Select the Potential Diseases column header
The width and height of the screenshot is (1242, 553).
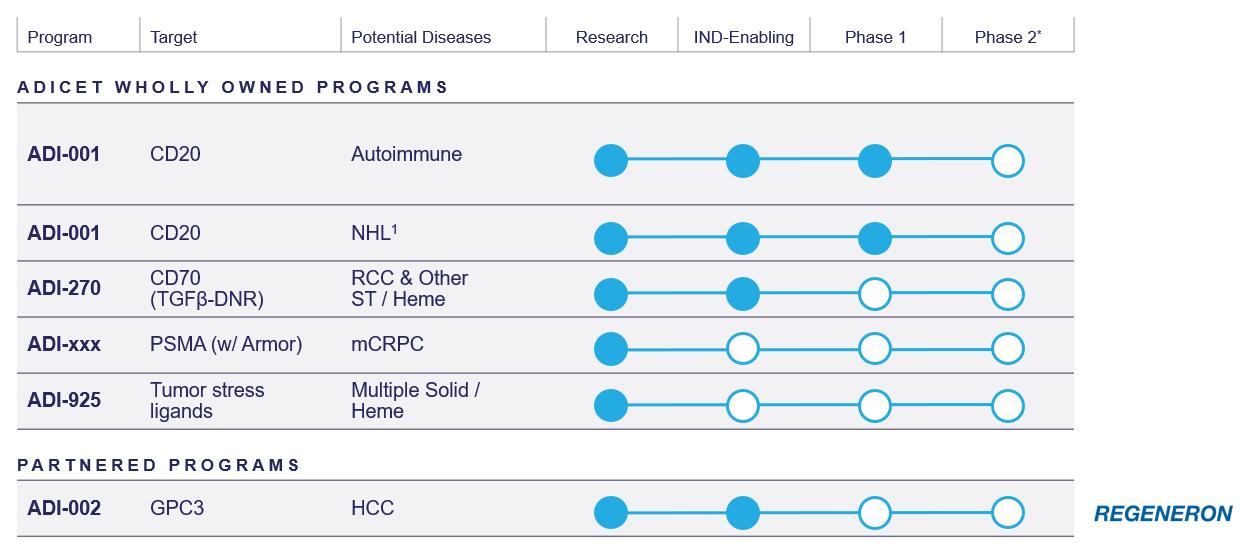[x=421, y=37]
